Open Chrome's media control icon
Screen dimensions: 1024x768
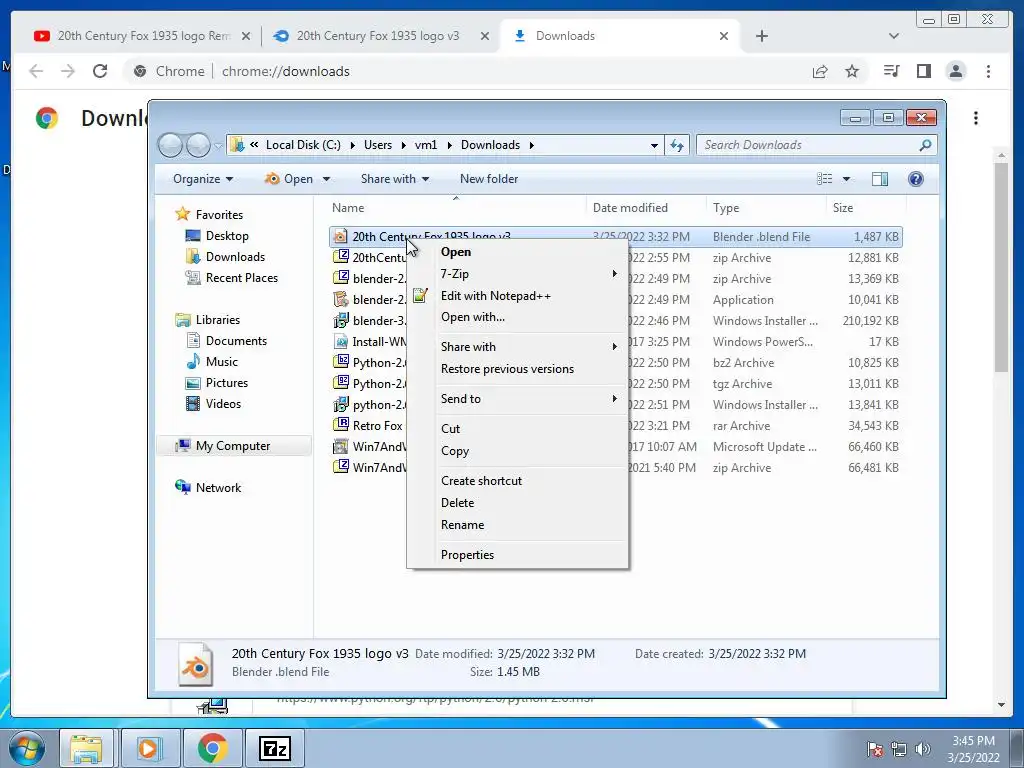click(891, 71)
